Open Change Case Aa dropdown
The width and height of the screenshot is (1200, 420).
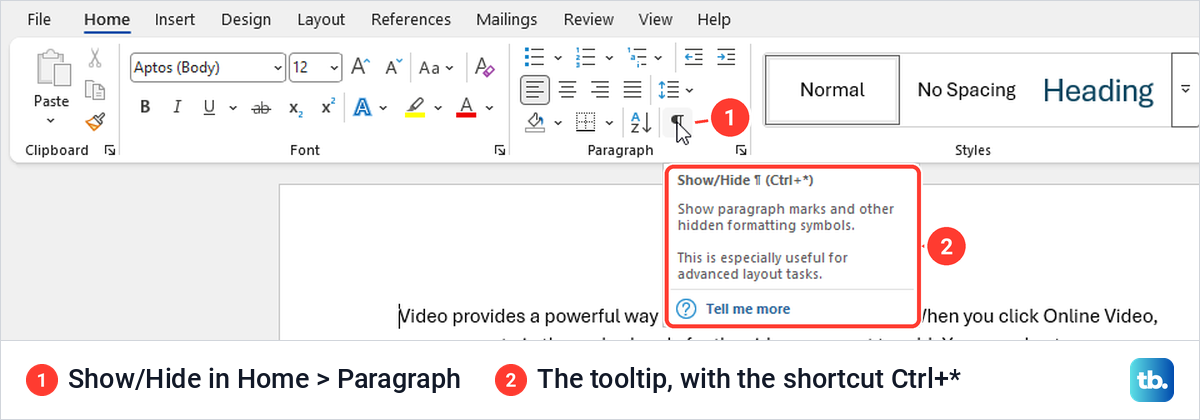(436, 68)
